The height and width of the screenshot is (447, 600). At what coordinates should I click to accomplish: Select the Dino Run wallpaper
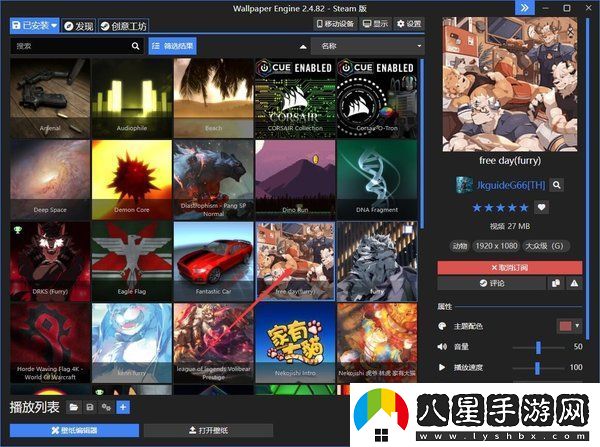tap(295, 179)
